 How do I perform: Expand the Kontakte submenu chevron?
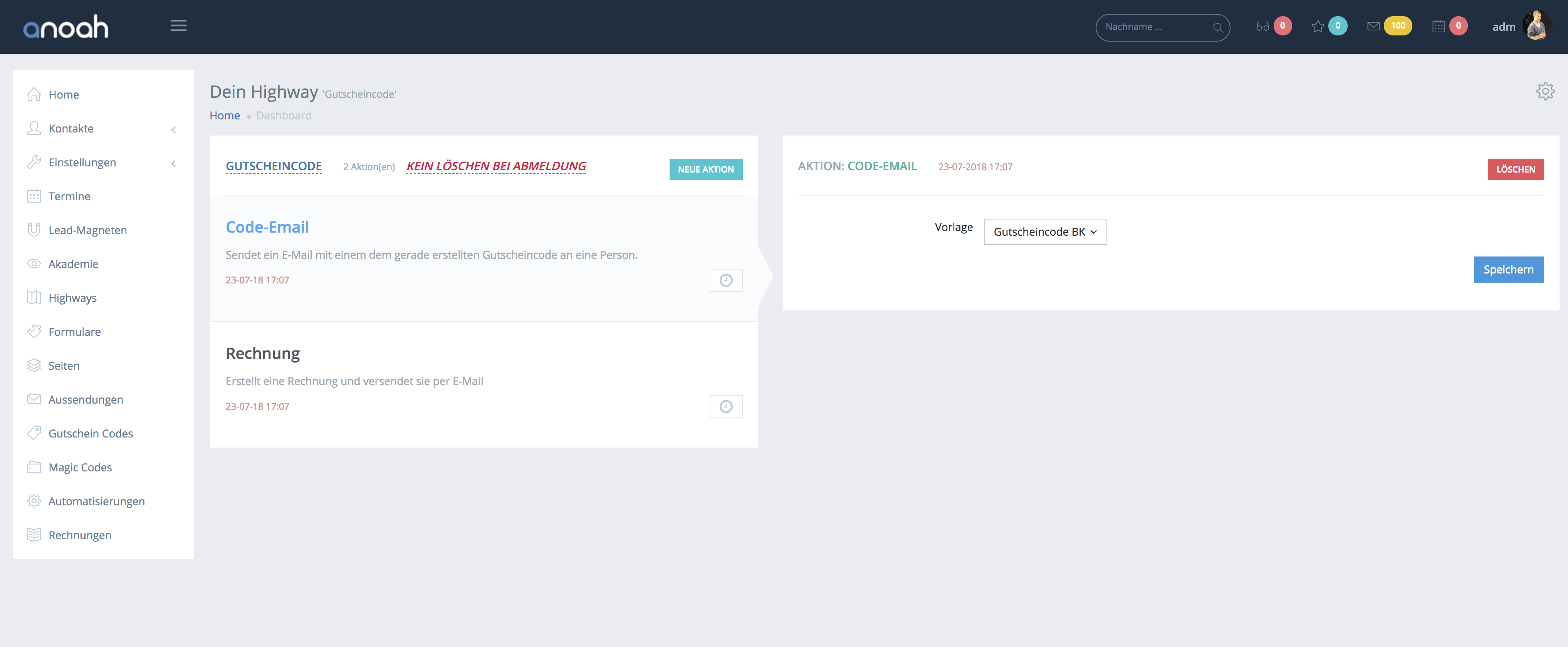[x=173, y=129]
